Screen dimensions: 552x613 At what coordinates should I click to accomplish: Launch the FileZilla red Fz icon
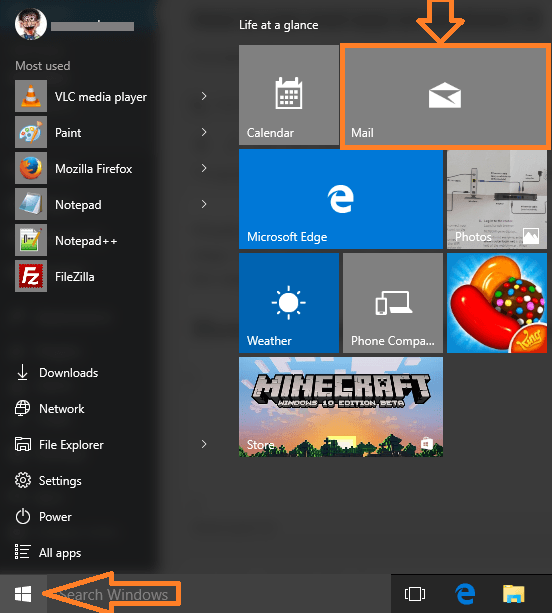(x=31, y=276)
